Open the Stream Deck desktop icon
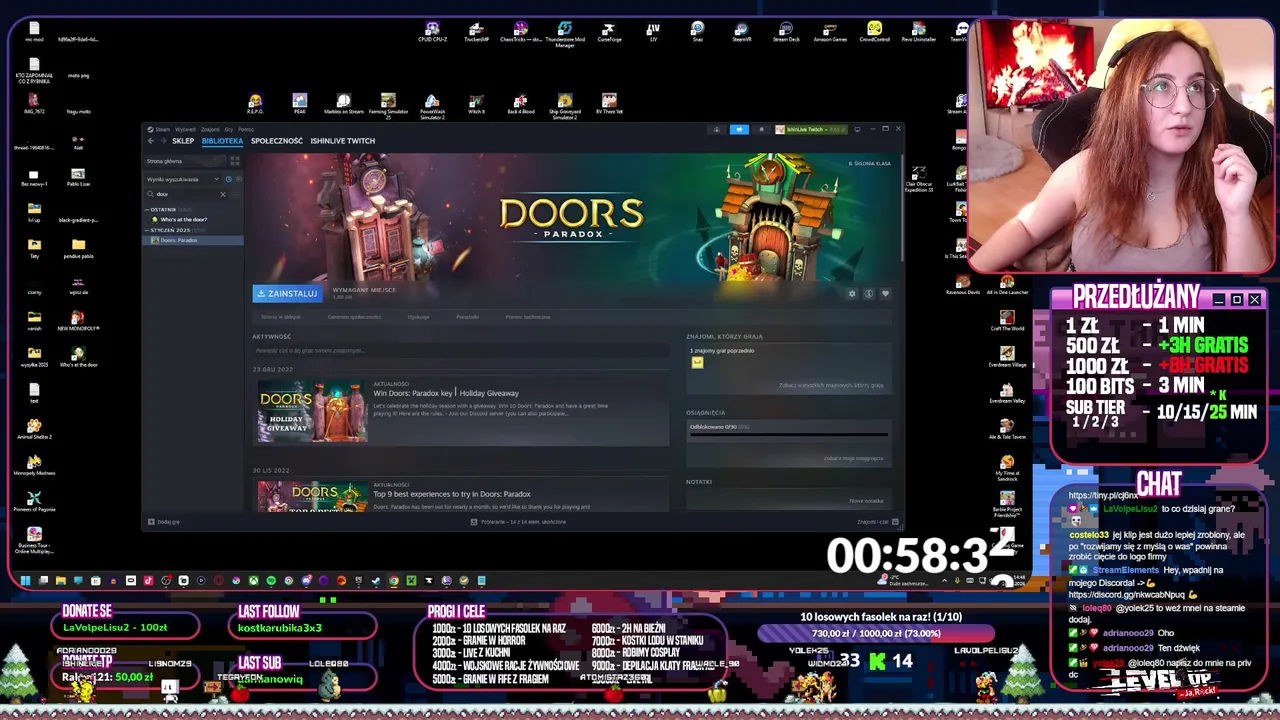 [786, 32]
